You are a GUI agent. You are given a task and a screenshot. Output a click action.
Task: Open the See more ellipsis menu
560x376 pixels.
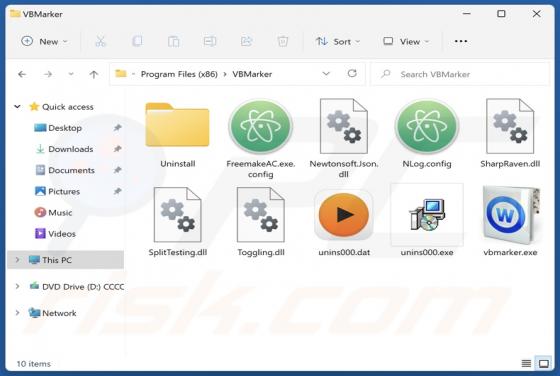click(461, 41)
